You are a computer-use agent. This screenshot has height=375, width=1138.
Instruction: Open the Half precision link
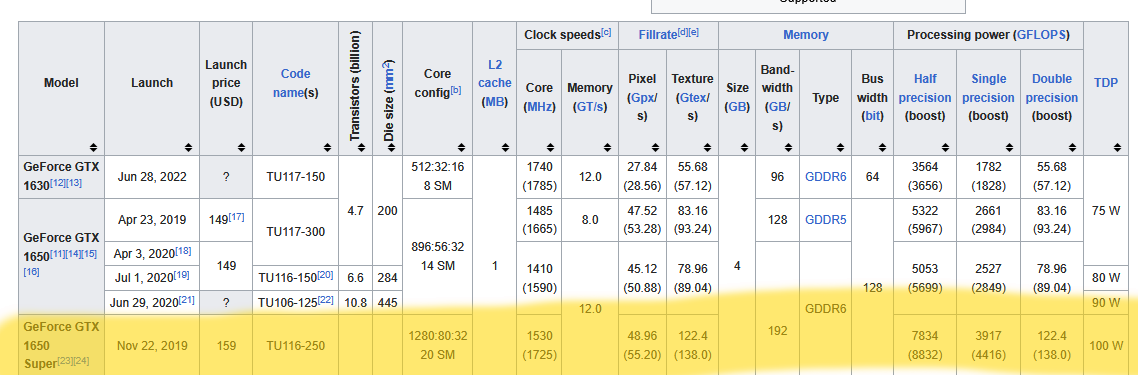(x=925, y=88)
